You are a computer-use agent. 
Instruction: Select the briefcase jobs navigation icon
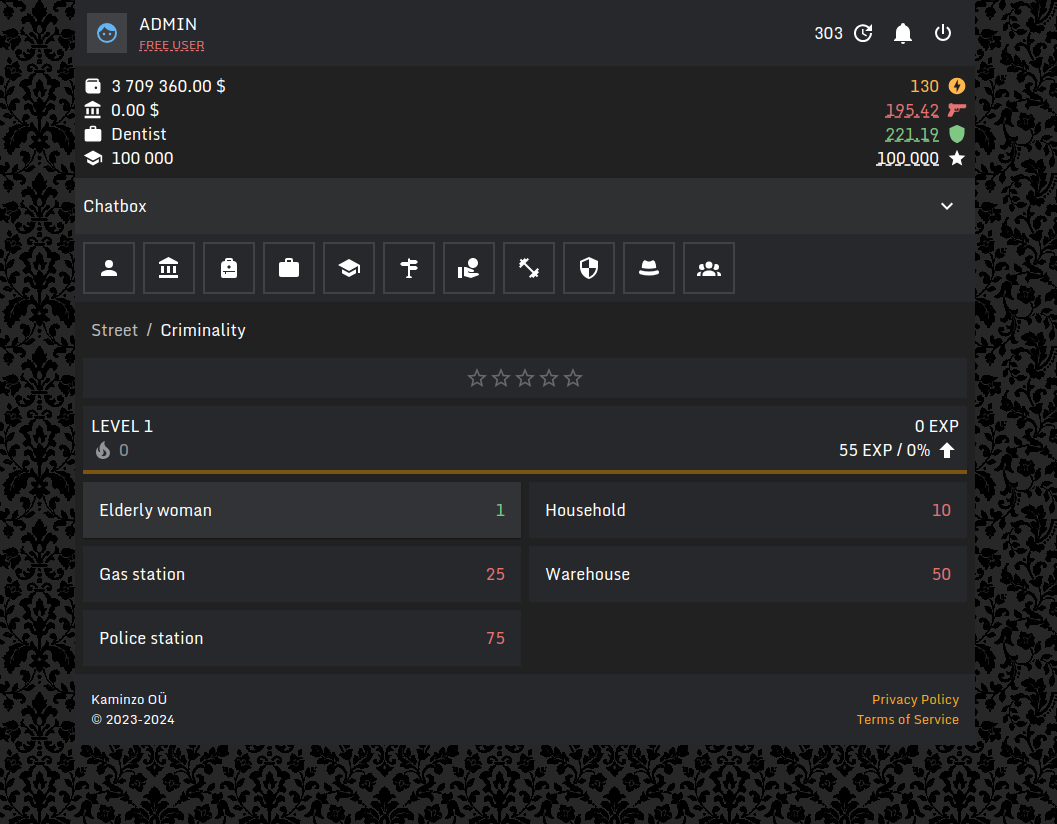click(289, 268)
